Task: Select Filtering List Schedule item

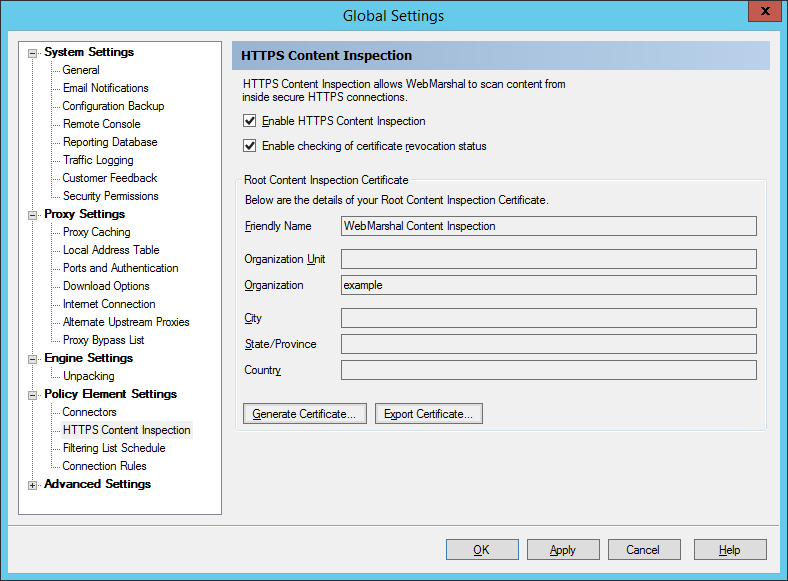Action: click(x=113, y=448)
